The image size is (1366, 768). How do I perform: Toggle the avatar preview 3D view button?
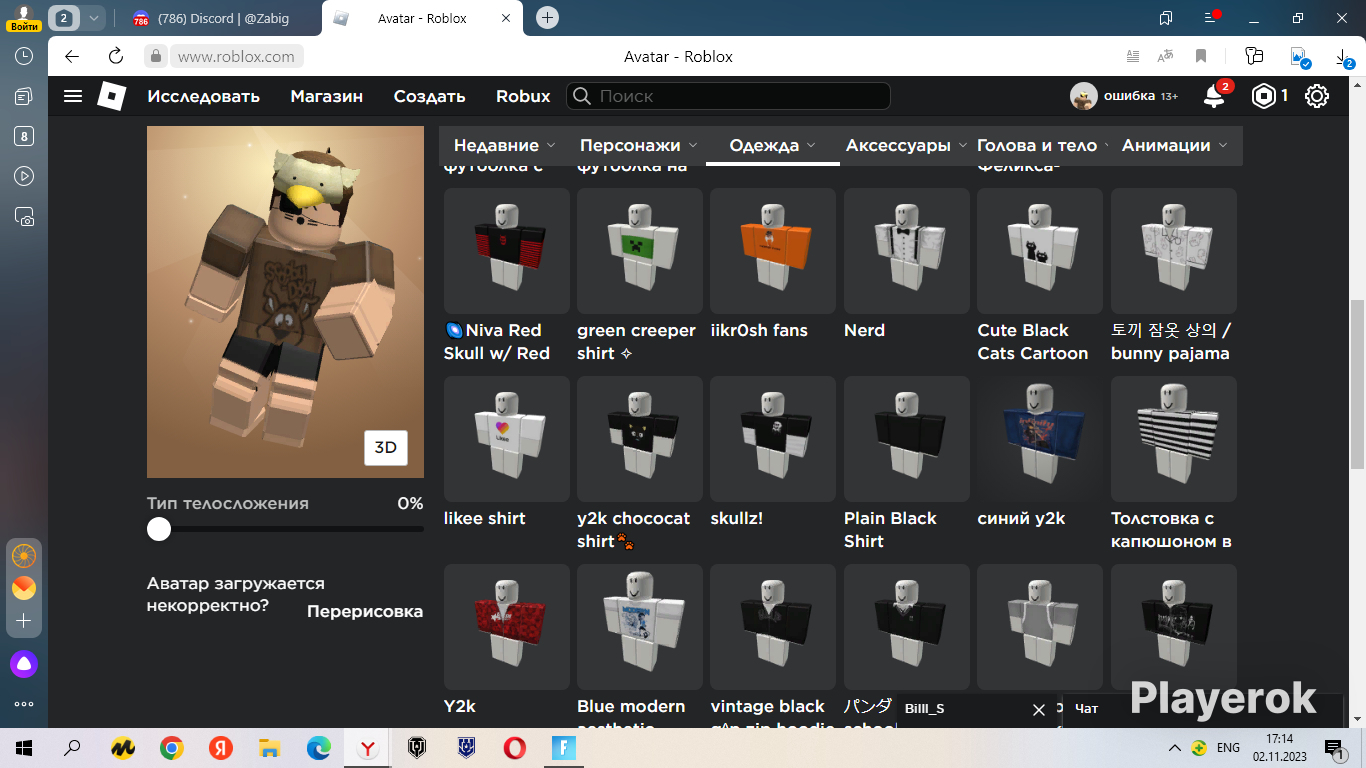point(385,447)
